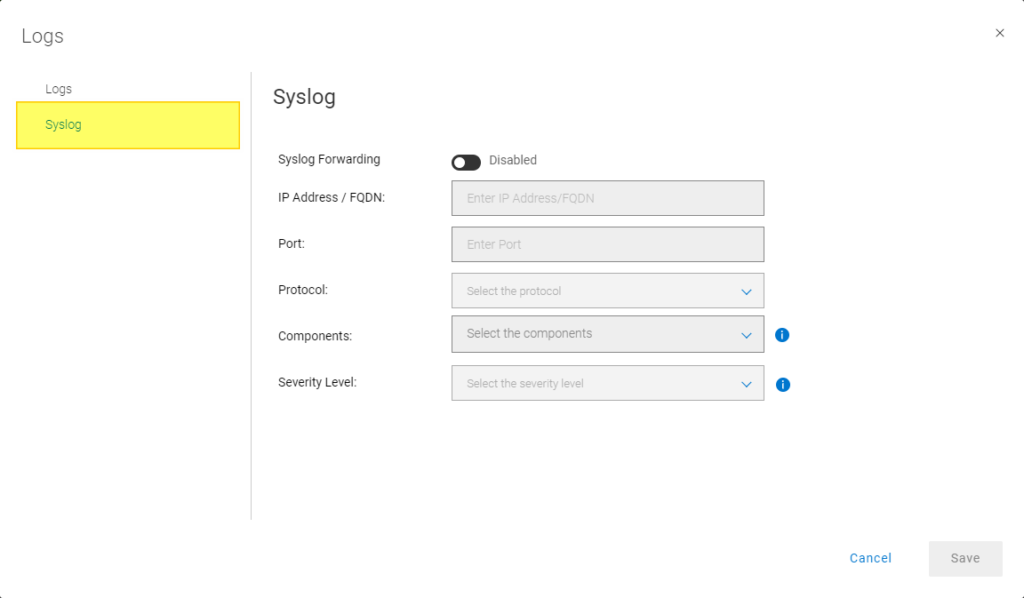Open the Components selection list
This screenshot has width=1024, height=598.
(607, 334)
